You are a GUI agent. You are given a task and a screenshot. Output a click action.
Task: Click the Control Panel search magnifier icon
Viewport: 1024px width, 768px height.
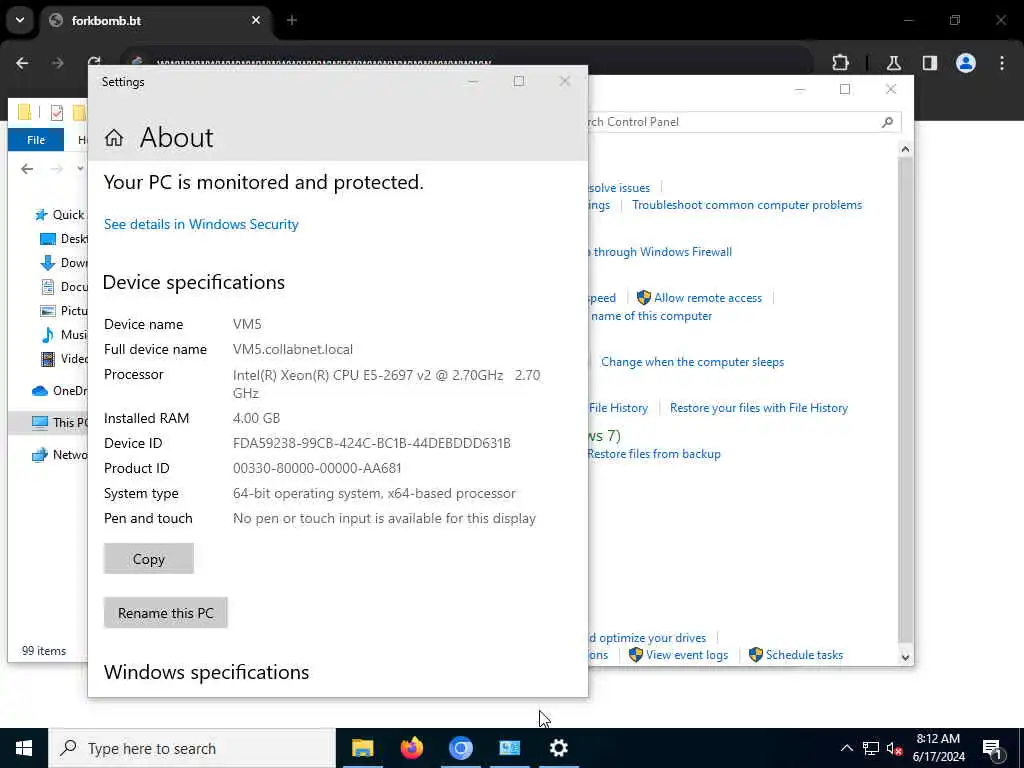tap(887, 122)
